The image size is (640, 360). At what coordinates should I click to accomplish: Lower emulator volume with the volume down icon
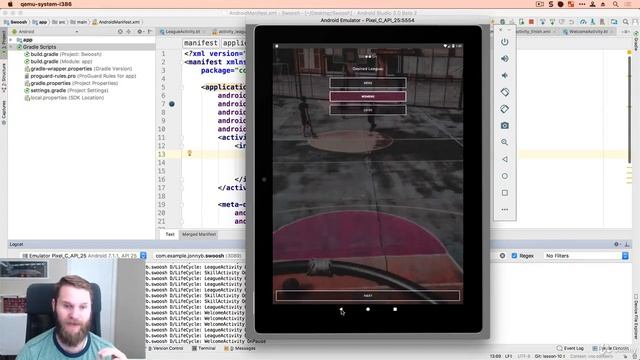click(505, 76)
